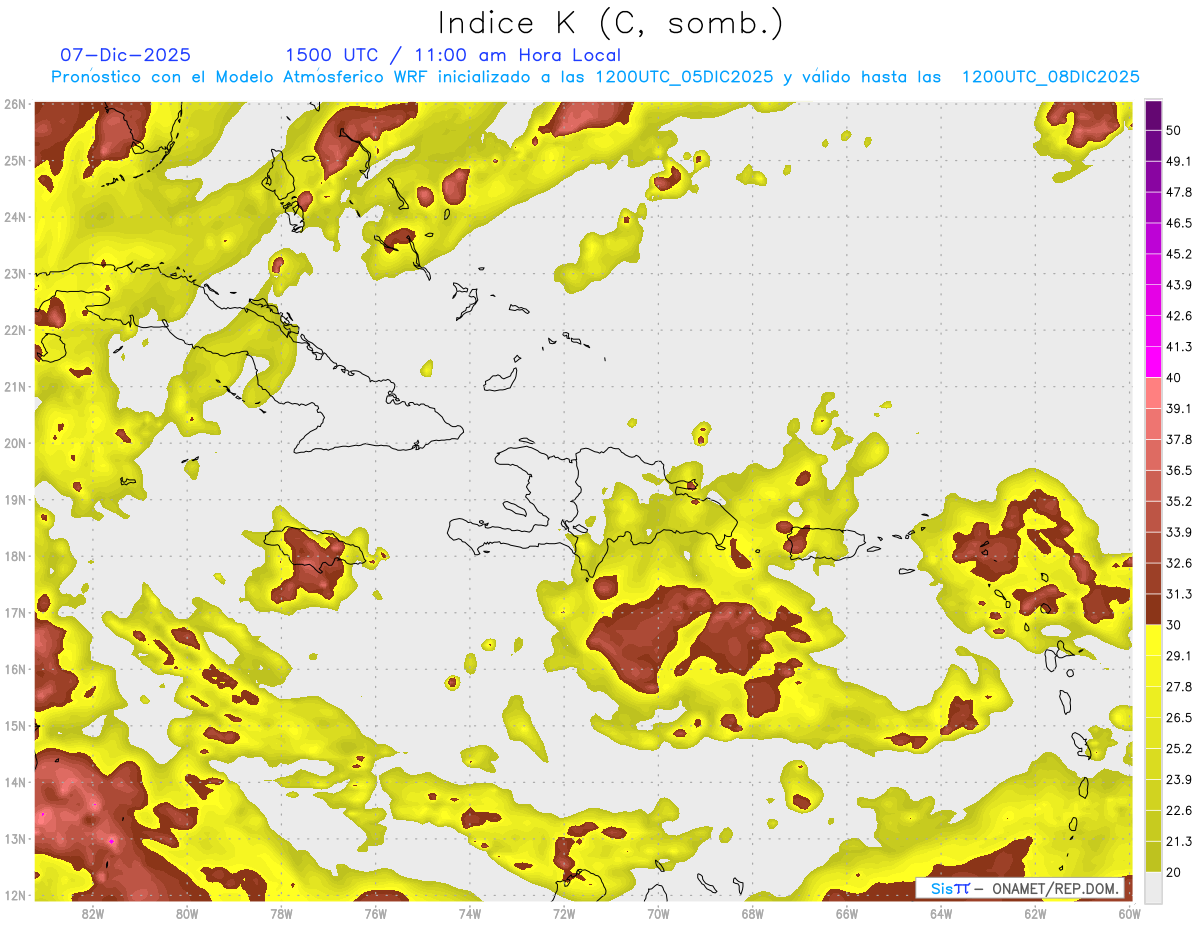Click the colorbar value 27.8
Viewport: 1200px width, 927px height.
coord(1179,687)
